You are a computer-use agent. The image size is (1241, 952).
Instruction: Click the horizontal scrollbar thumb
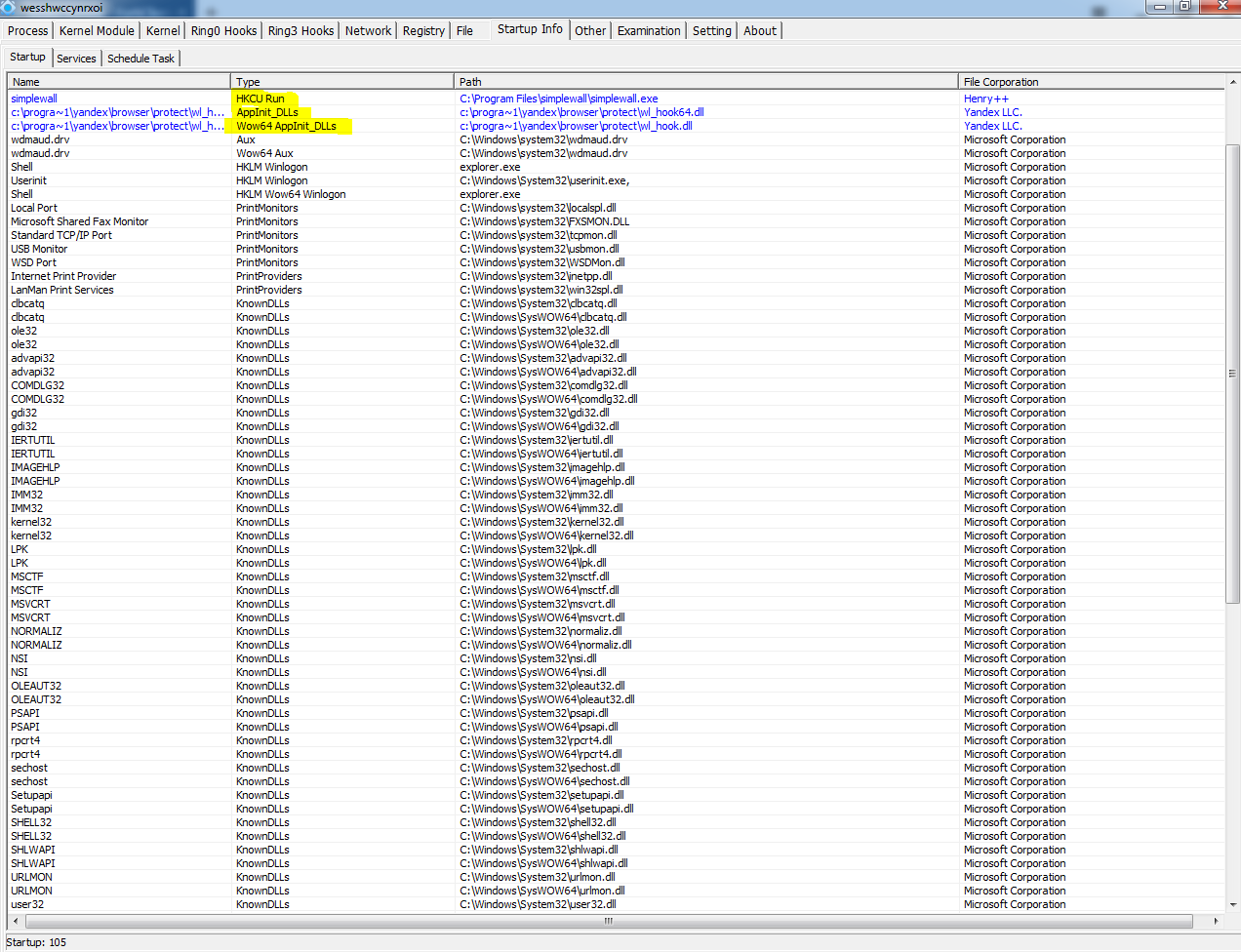[609, 921]
